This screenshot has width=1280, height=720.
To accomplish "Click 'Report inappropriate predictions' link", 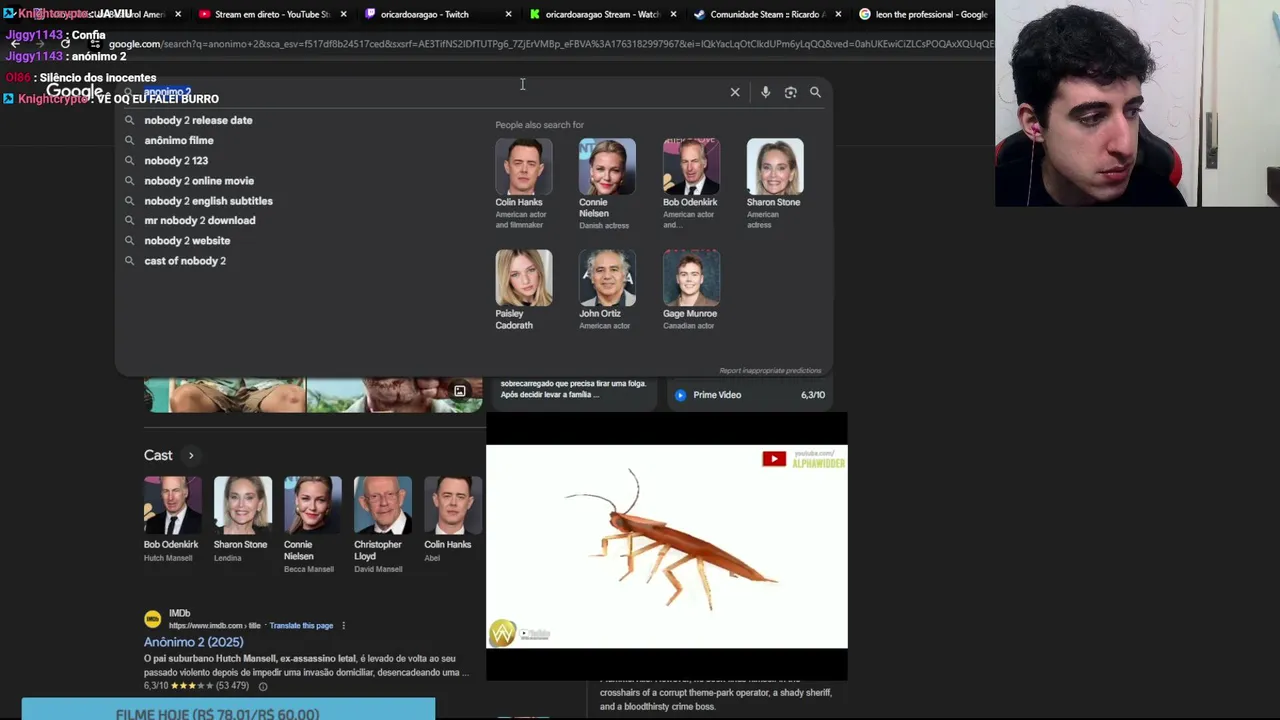I will coord(770,371).
